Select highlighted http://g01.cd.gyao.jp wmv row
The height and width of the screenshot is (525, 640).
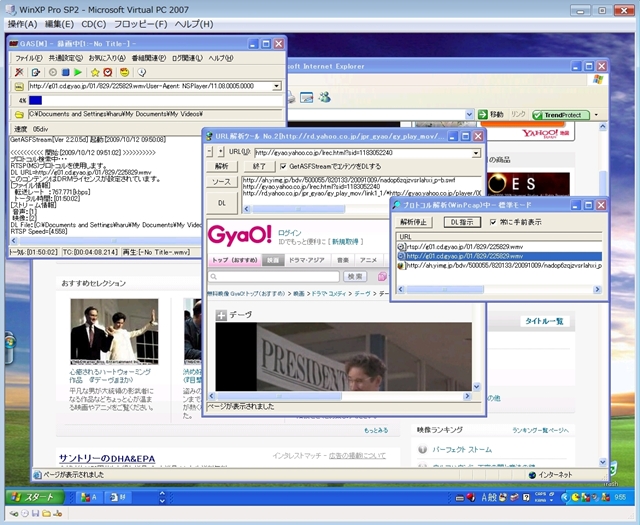pyautogui.click(x=499, y=256)
